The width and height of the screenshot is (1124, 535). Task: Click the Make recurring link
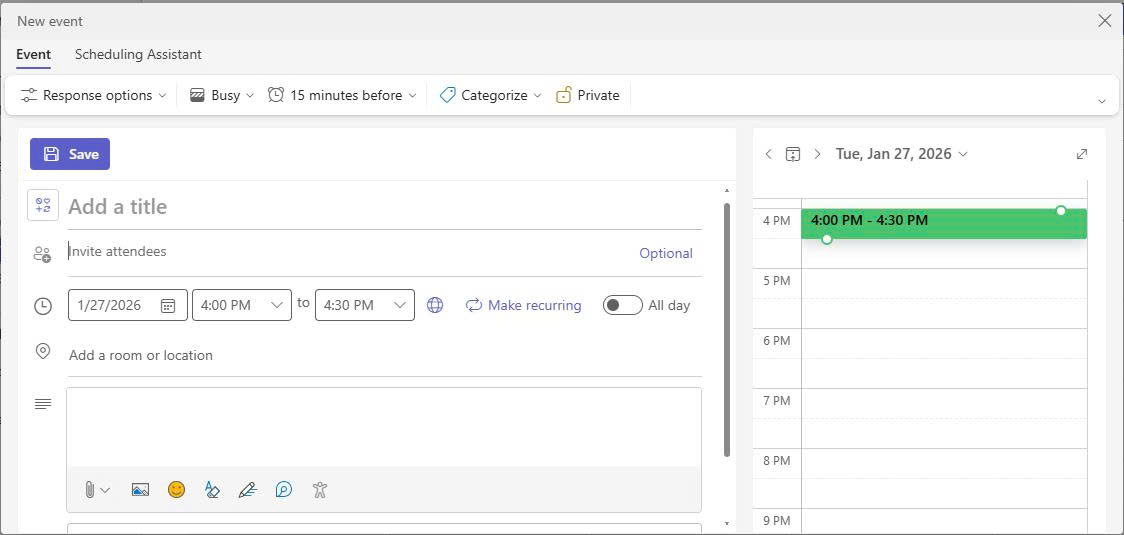pyautogui.click(x=523, y=305)
